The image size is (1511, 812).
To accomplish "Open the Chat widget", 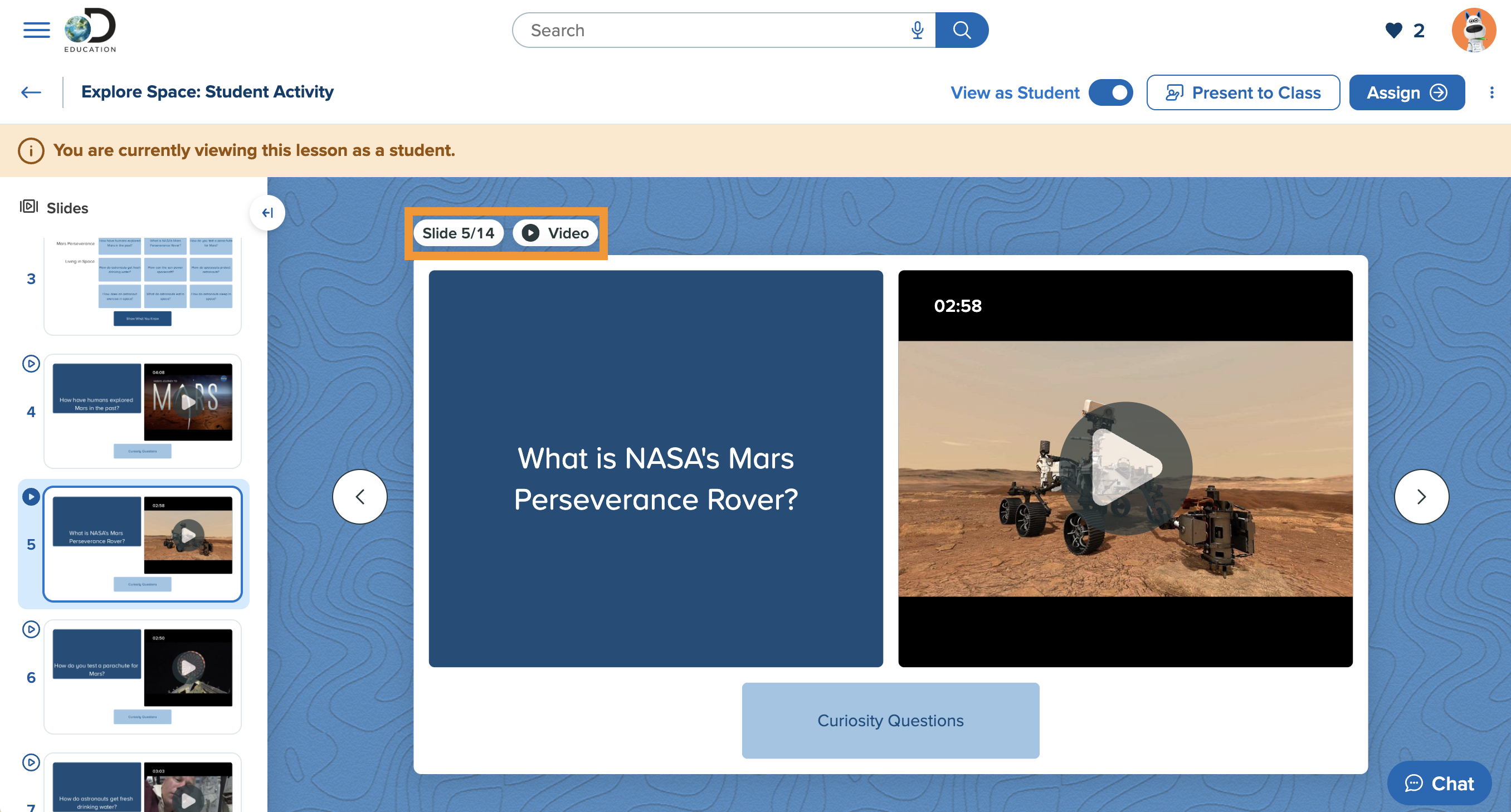I will (x=1439, y=783).
